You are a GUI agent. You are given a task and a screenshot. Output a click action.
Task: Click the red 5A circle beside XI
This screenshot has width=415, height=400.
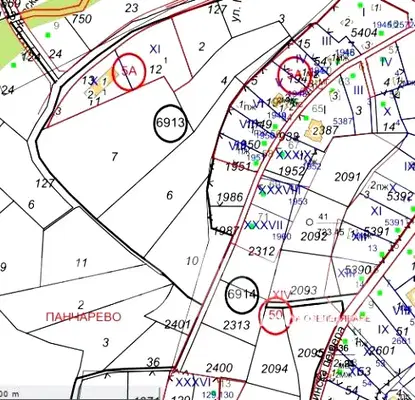129,71
